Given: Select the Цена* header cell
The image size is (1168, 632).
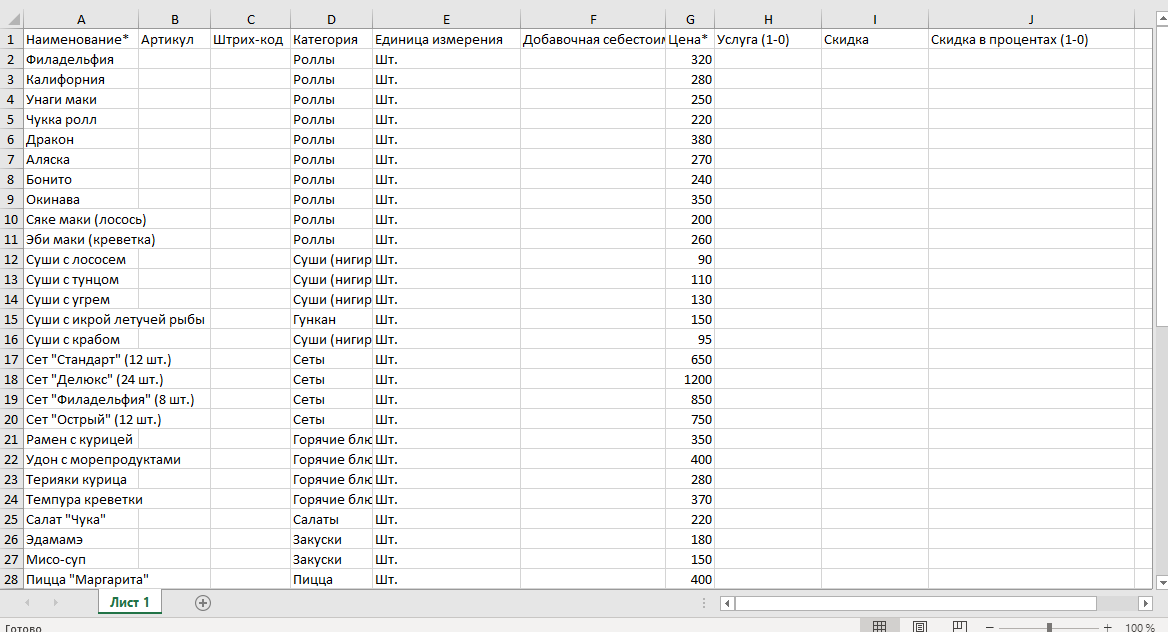Looking at the screenshot, I should point(690,39).
